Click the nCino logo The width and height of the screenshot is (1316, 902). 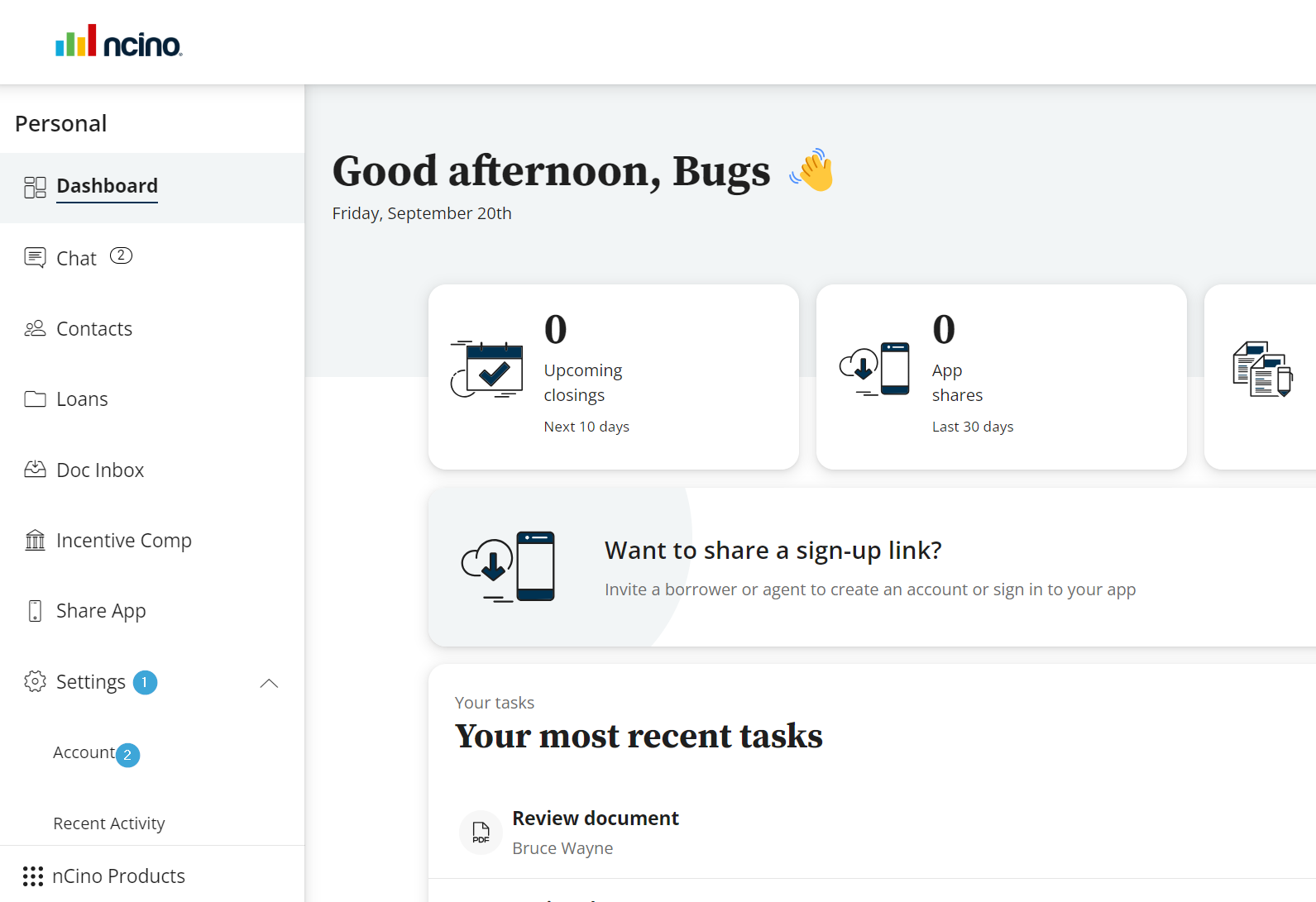point(119,41)
